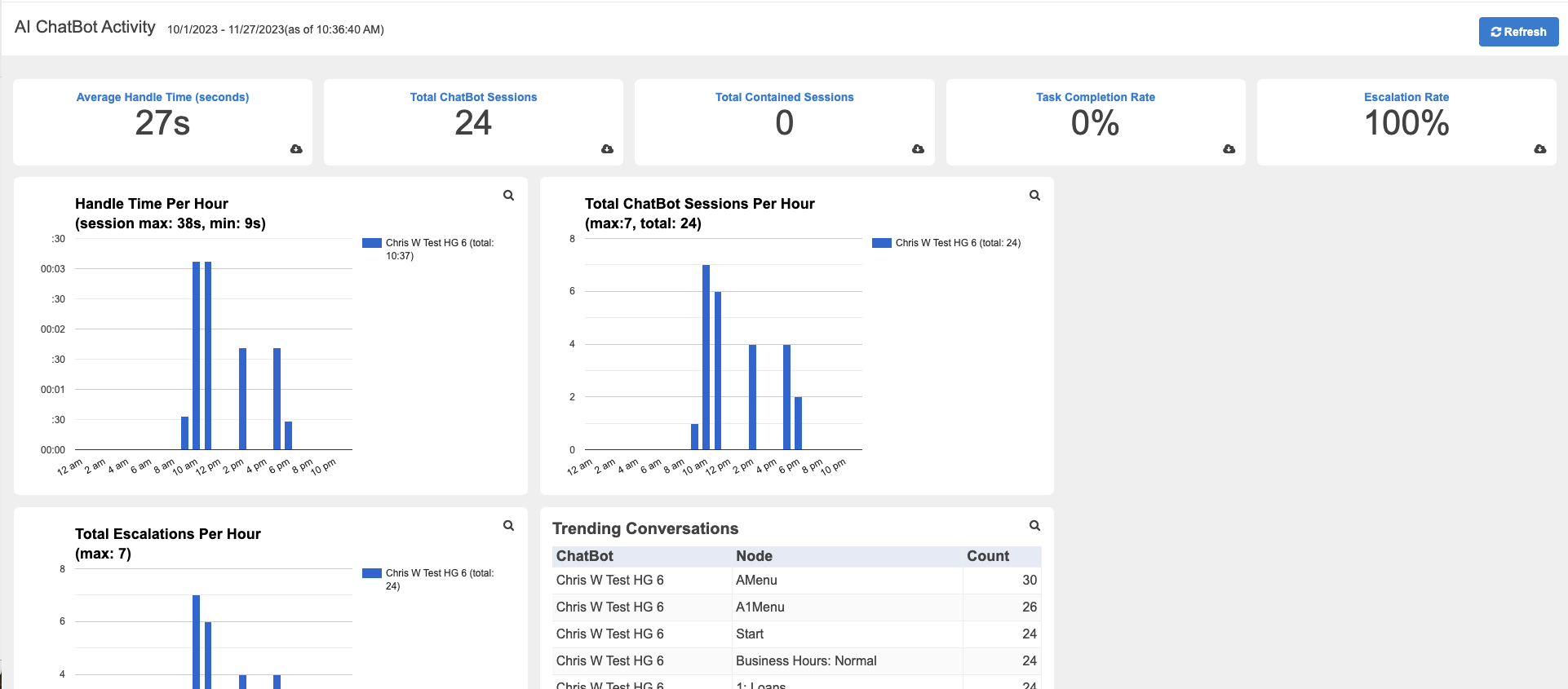Click the tallest bar in Sessions Per Hour chart

pos(706,357)
